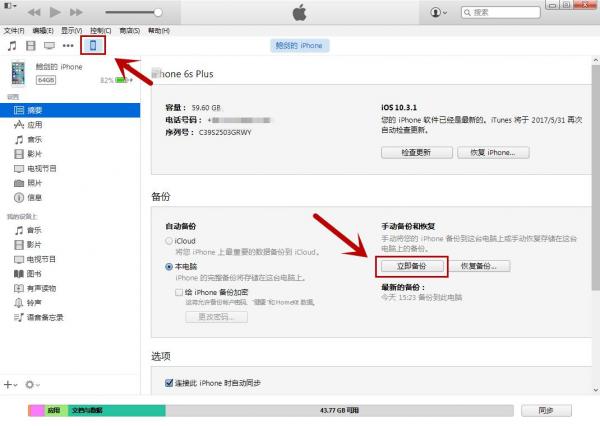Enable the encrypt iPhone backup checkbox
This screenshot has width=600, height=426.
[178, 292]
